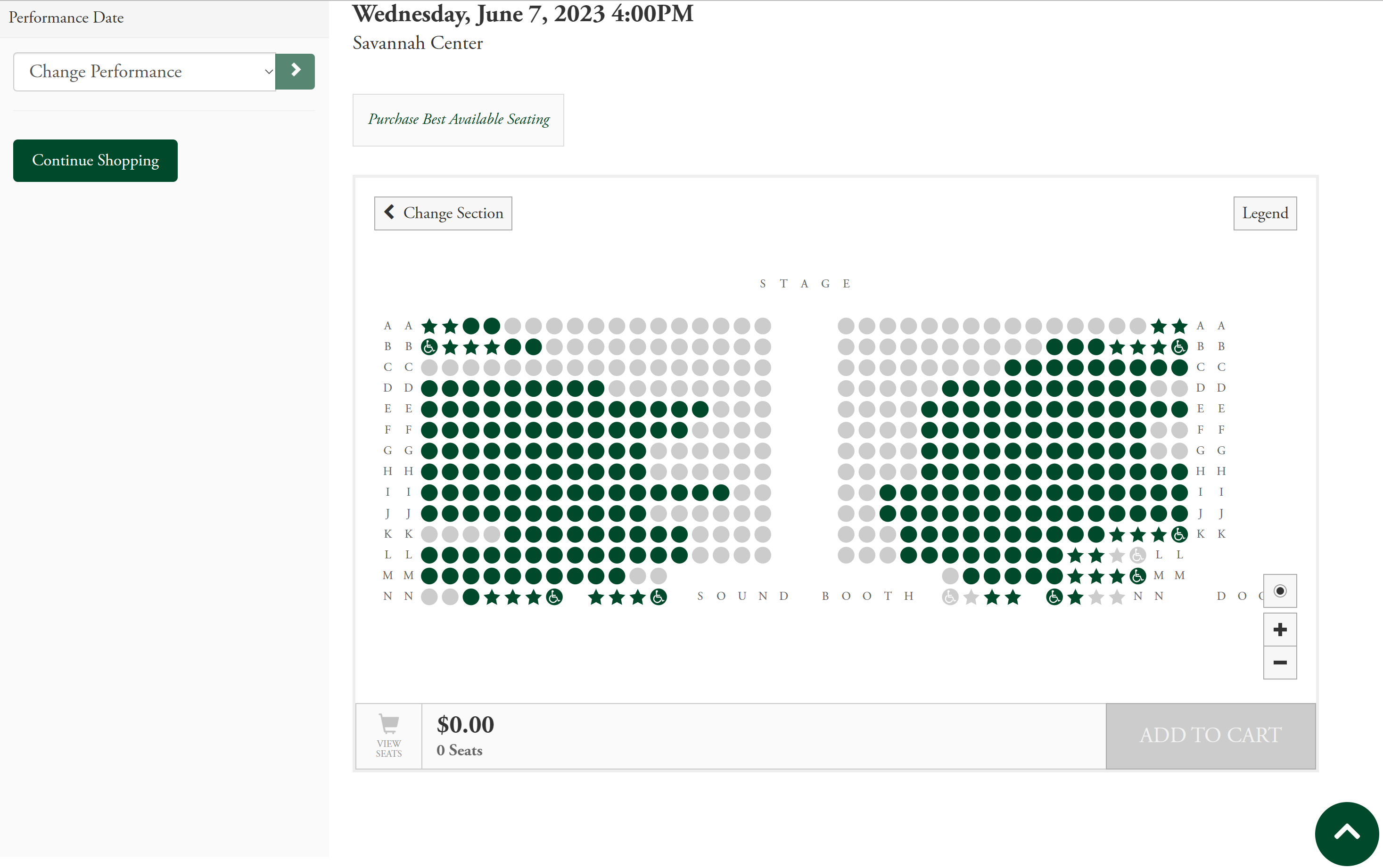Screen dimensions: 1383x868
Task: Click the scroll-to-top arrow circle
Action: pyautogui.click(x=1346, y=833)
